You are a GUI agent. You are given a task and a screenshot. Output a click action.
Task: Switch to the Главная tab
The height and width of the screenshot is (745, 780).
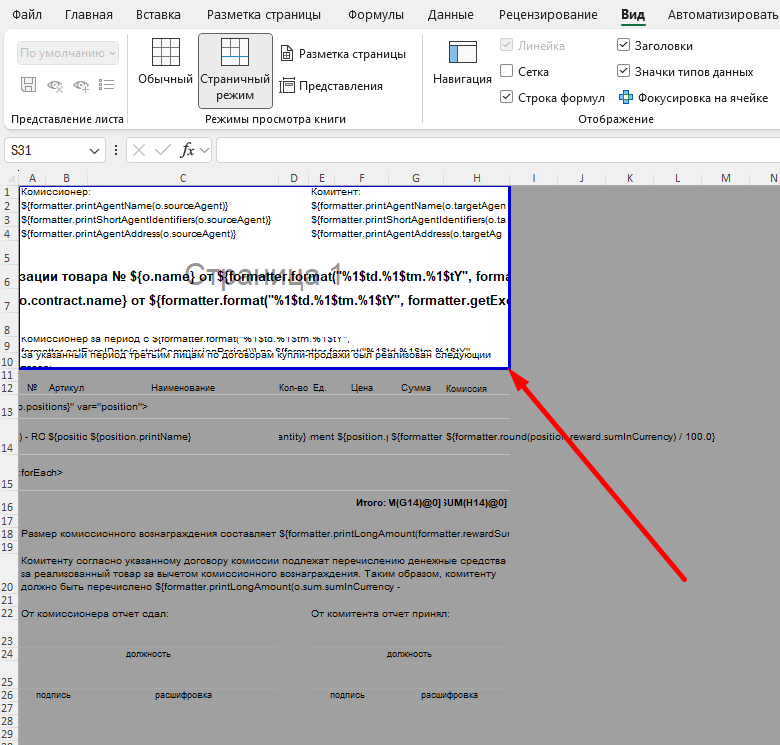pos(89,15)
